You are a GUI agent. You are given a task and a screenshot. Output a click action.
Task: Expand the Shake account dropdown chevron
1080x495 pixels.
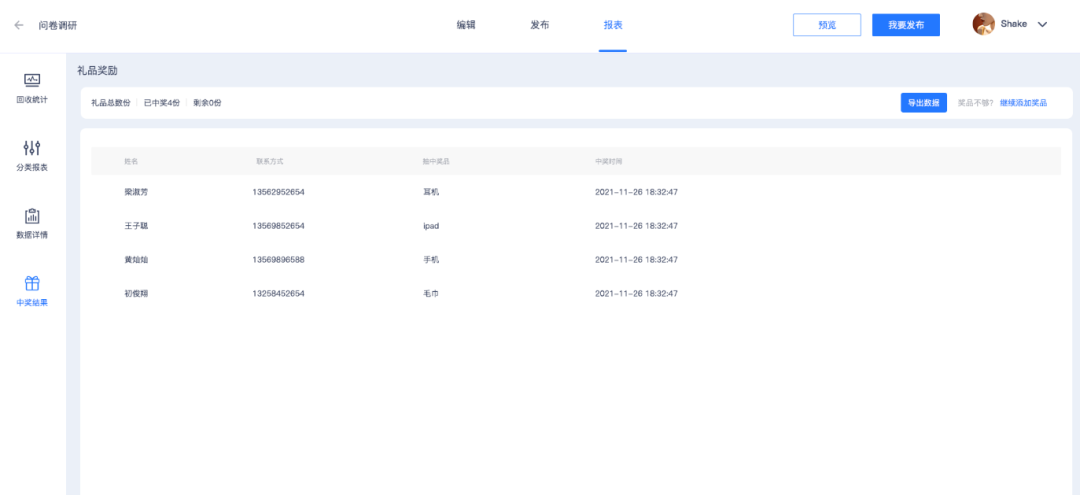tap(1042, 25)
